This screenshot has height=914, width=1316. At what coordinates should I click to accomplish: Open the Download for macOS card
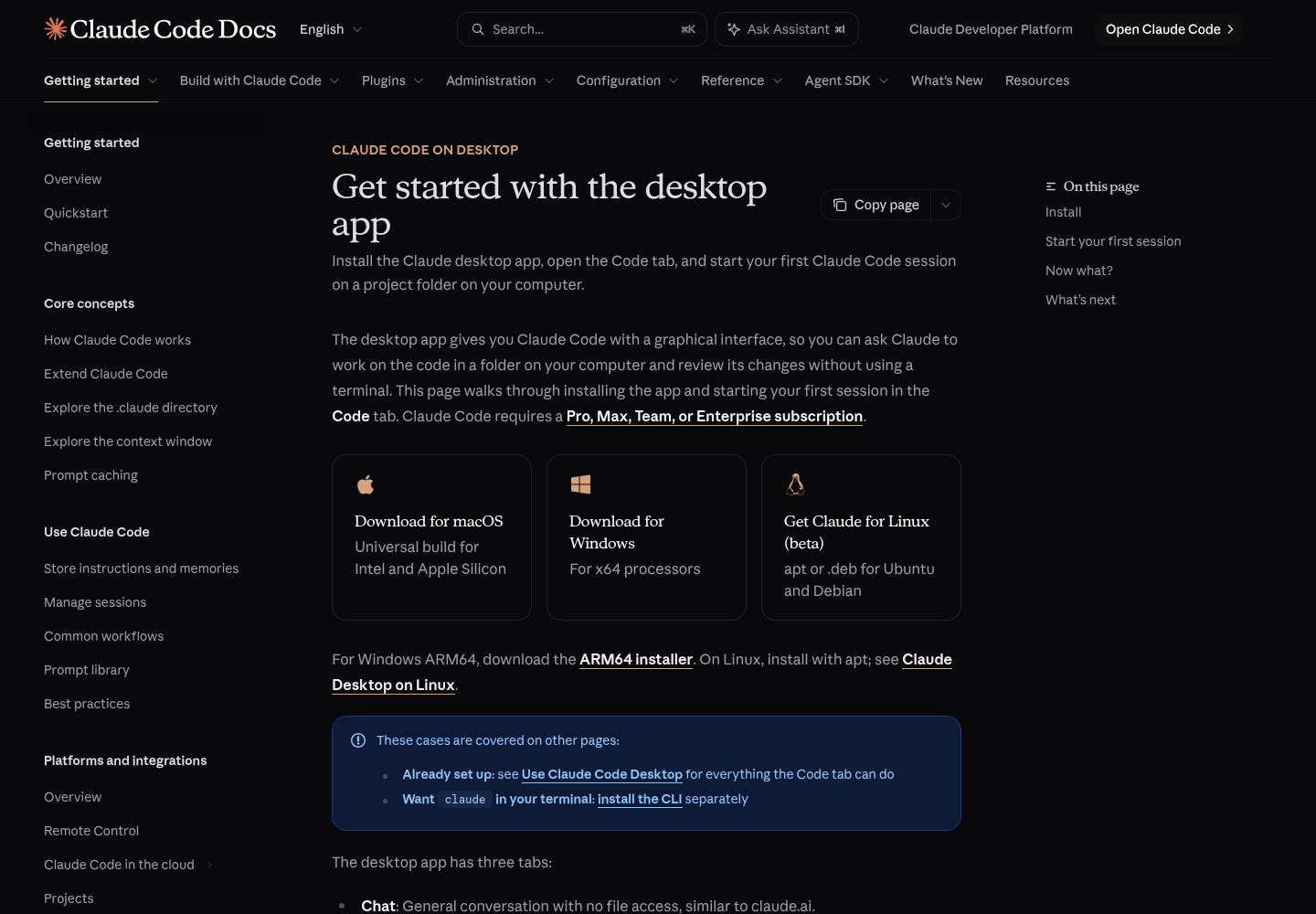click(x=431, y=537)
